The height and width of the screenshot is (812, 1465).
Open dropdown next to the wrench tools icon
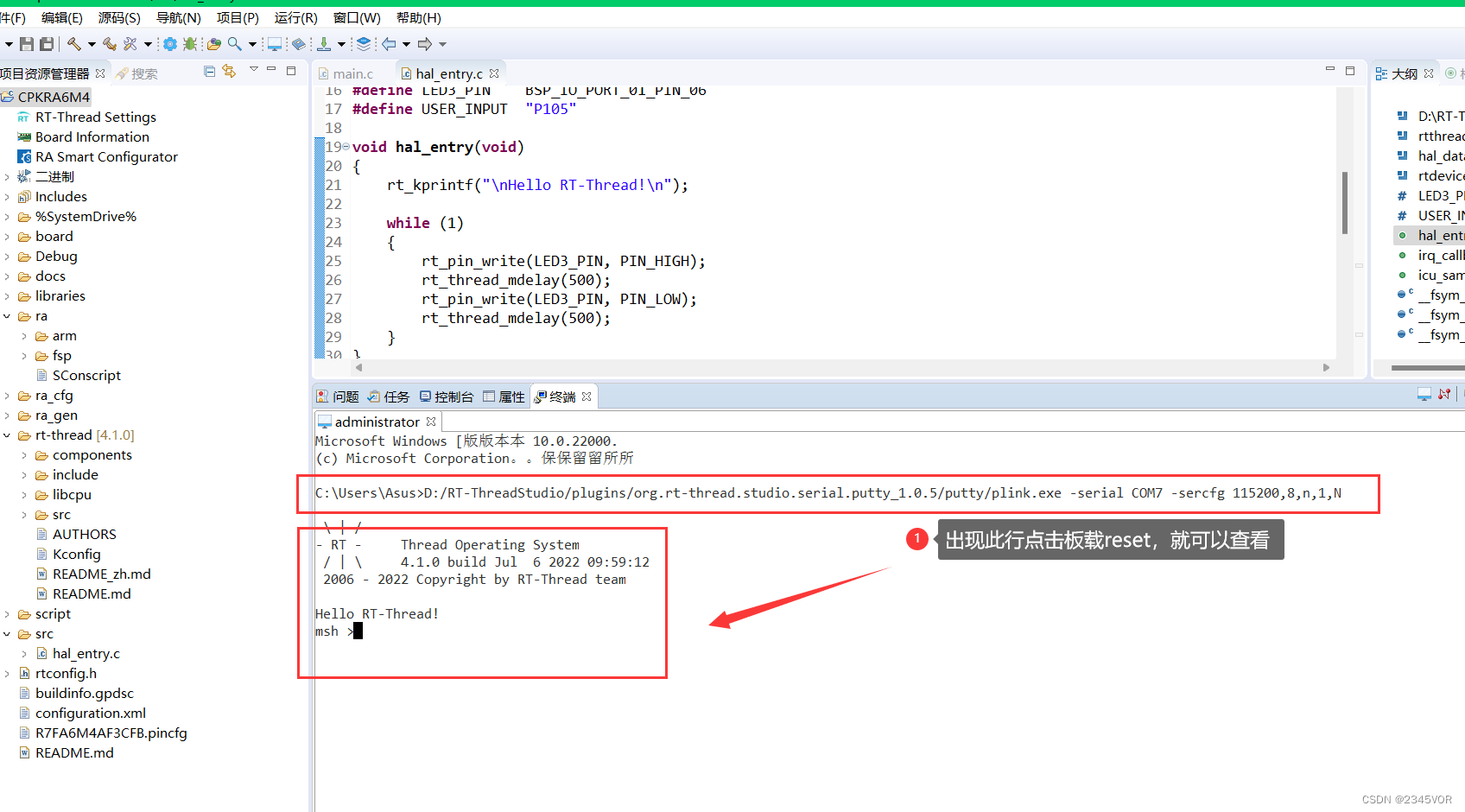pyautogui.click(x=148, y=44)
